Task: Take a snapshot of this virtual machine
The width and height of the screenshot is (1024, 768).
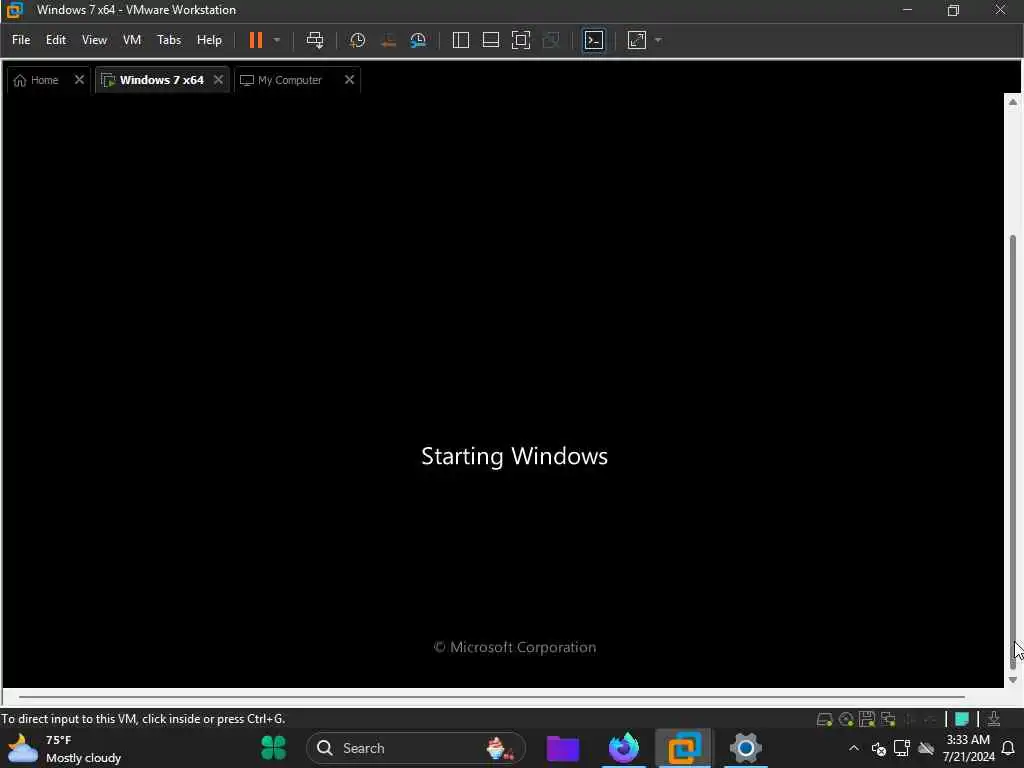Action: tap(357, 40)
